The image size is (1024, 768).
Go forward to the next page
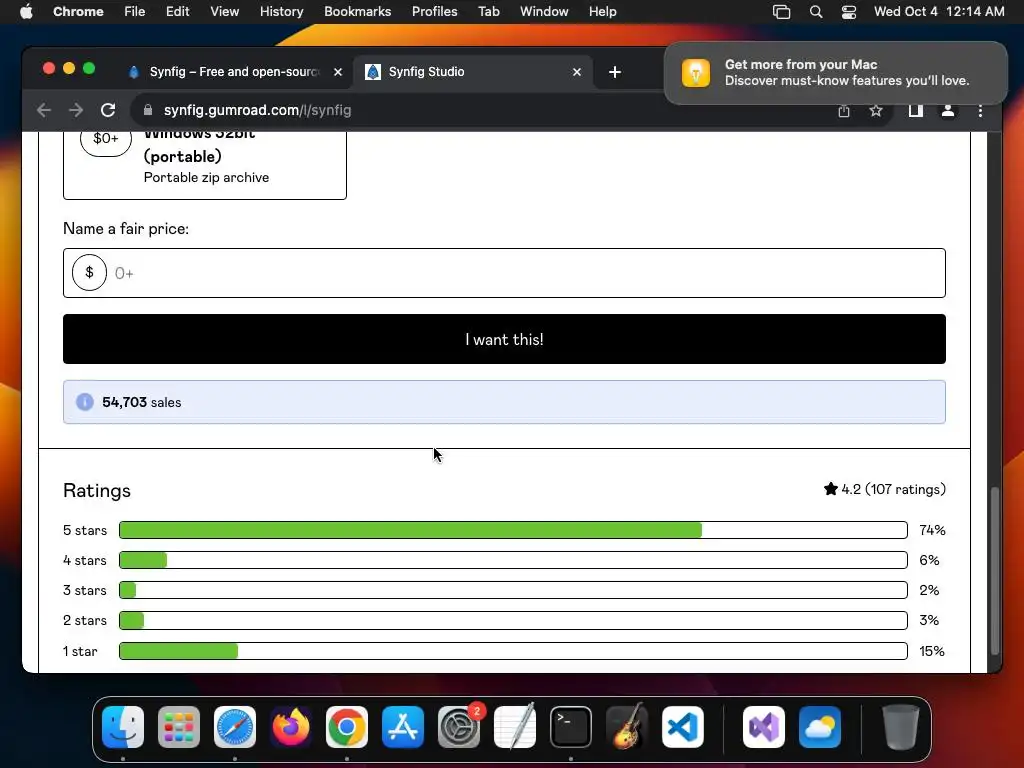pyautogui.click(x=76, y=110)
